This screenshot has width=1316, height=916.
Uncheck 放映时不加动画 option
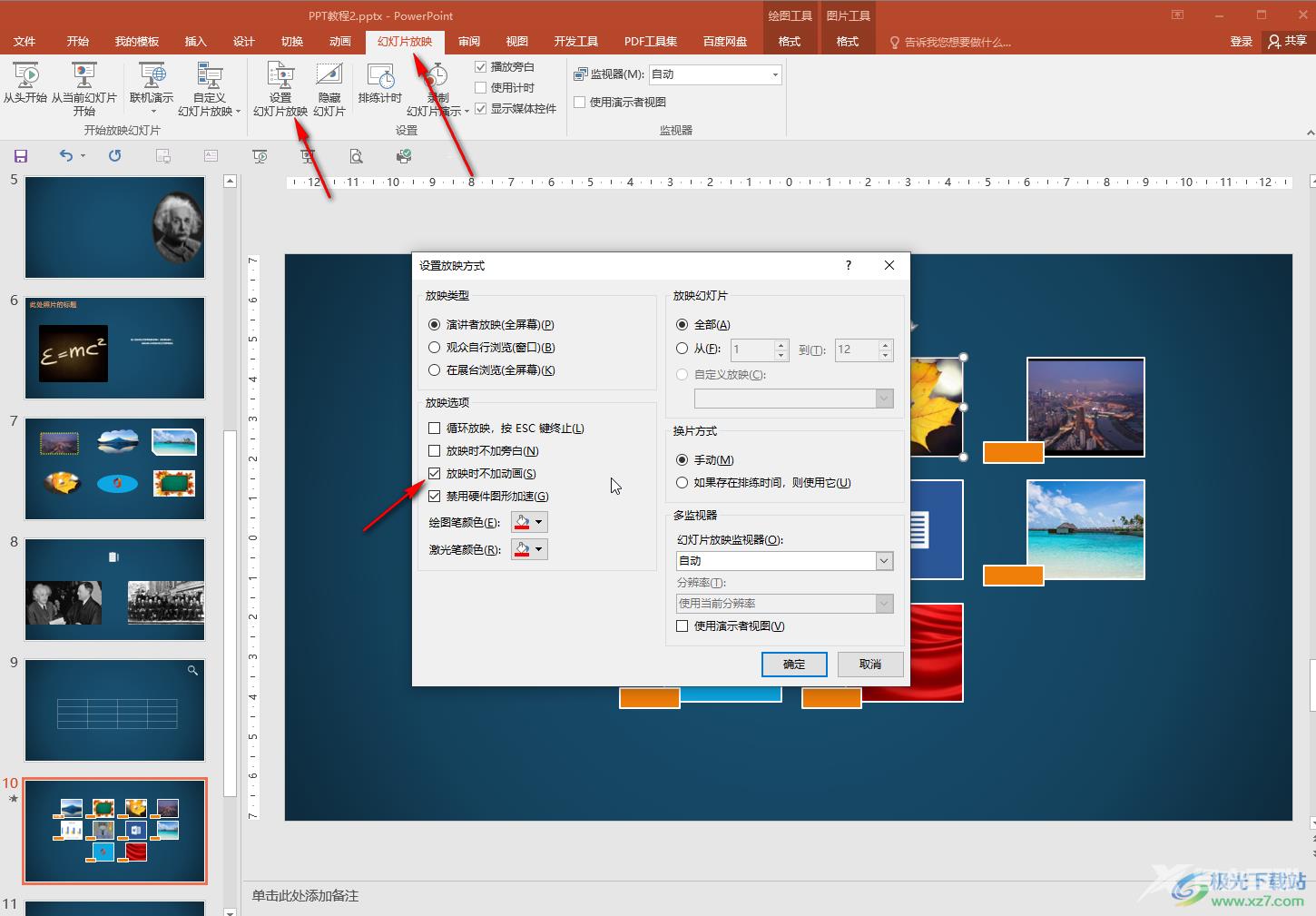(434, 473)
